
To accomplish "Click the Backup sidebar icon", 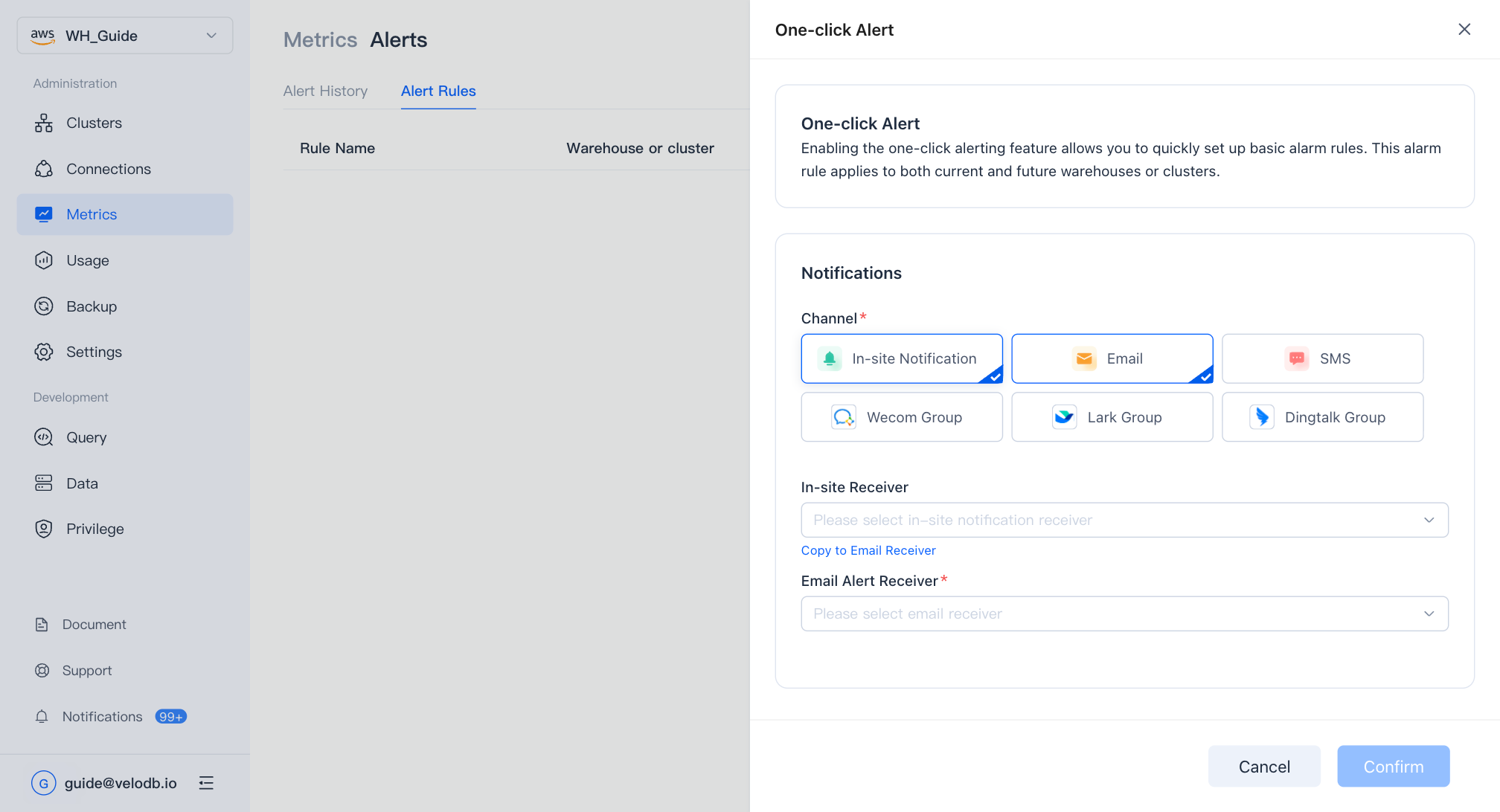I will pos(44,306).
